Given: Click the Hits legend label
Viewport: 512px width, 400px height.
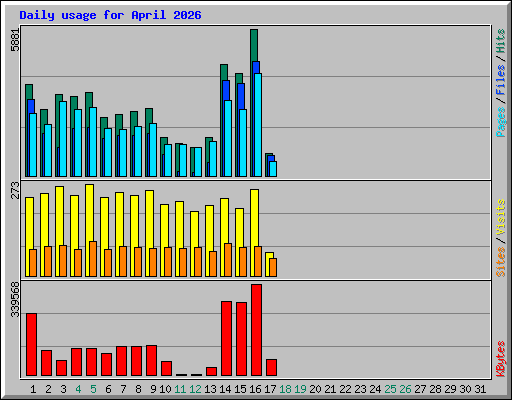Looking at the screenshot, I should pyautogui.click(x=500, y=41).
